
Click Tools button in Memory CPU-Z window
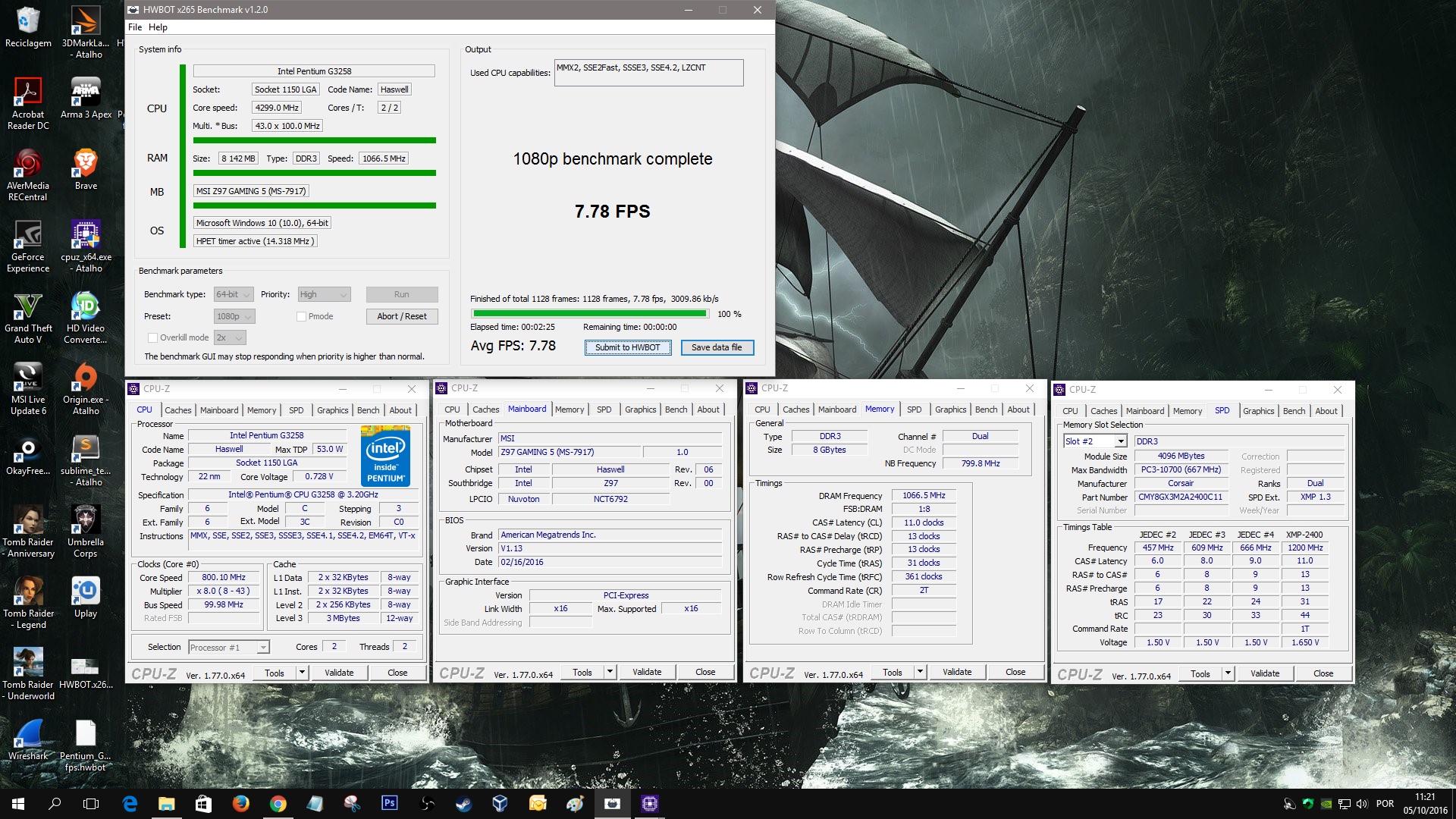(x=893, y=672)
